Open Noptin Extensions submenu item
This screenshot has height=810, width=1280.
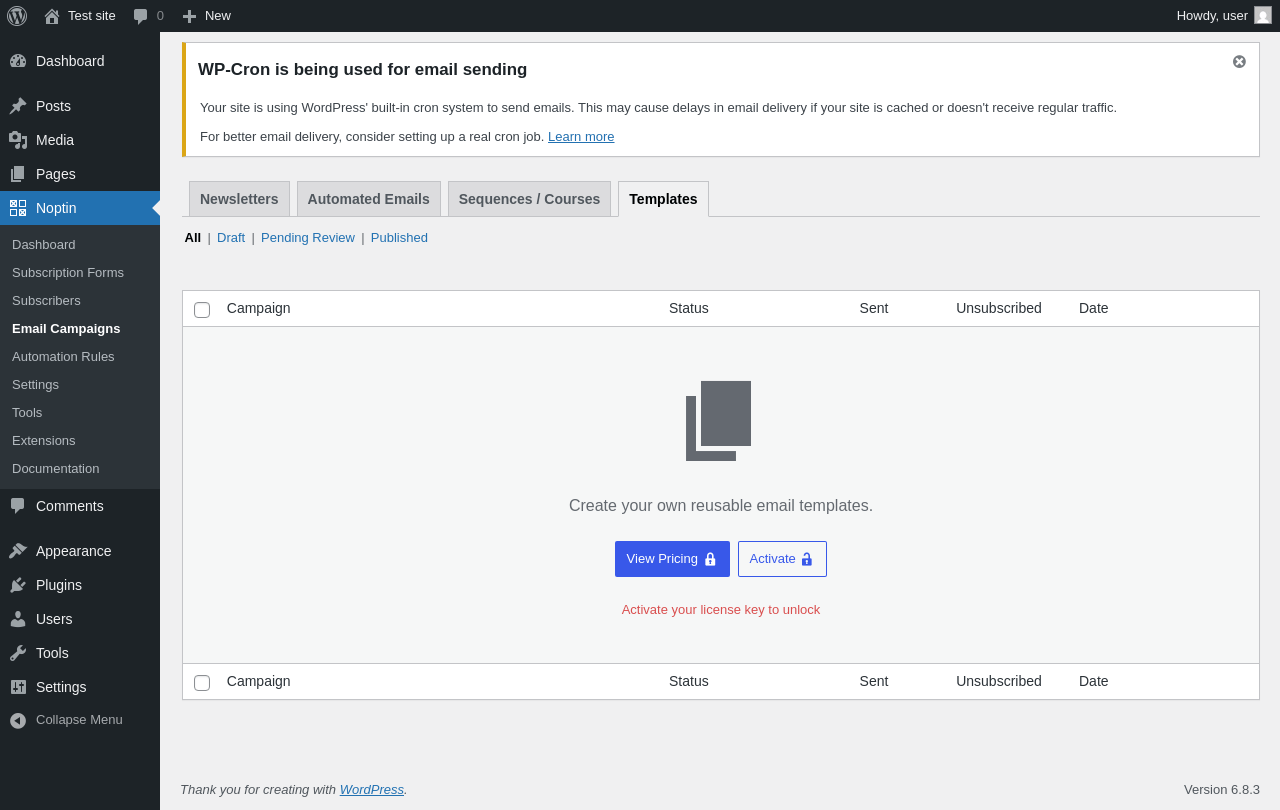44,441
